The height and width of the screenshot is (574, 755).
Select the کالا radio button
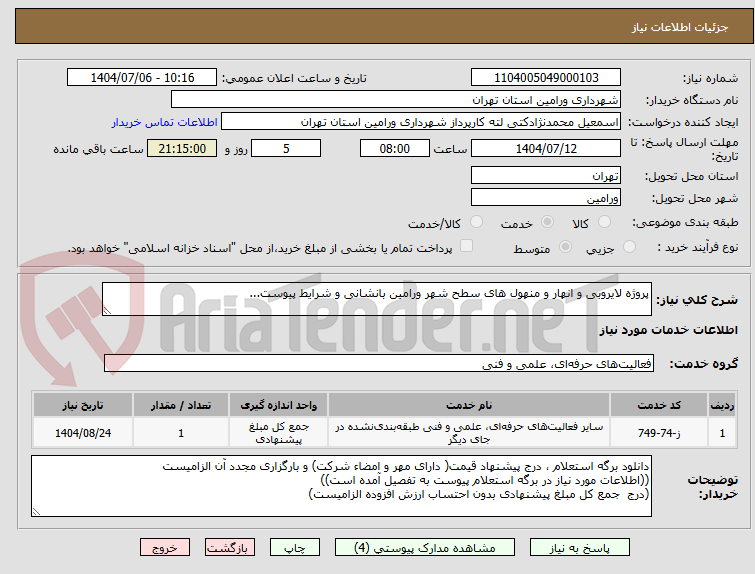tap(604, 222)
